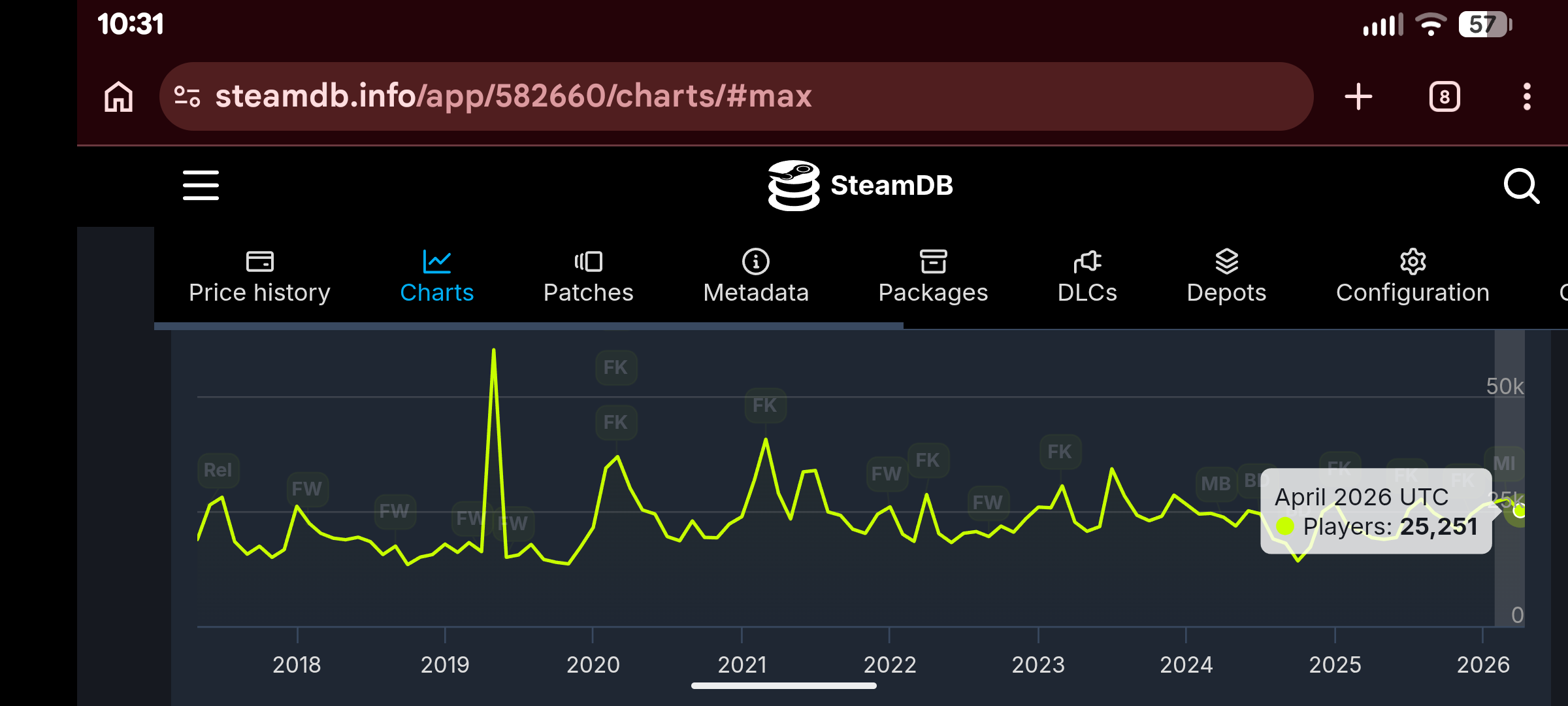Open the DLCs tab
This screenshot has width=1568, height=706.
[1087, 278]
